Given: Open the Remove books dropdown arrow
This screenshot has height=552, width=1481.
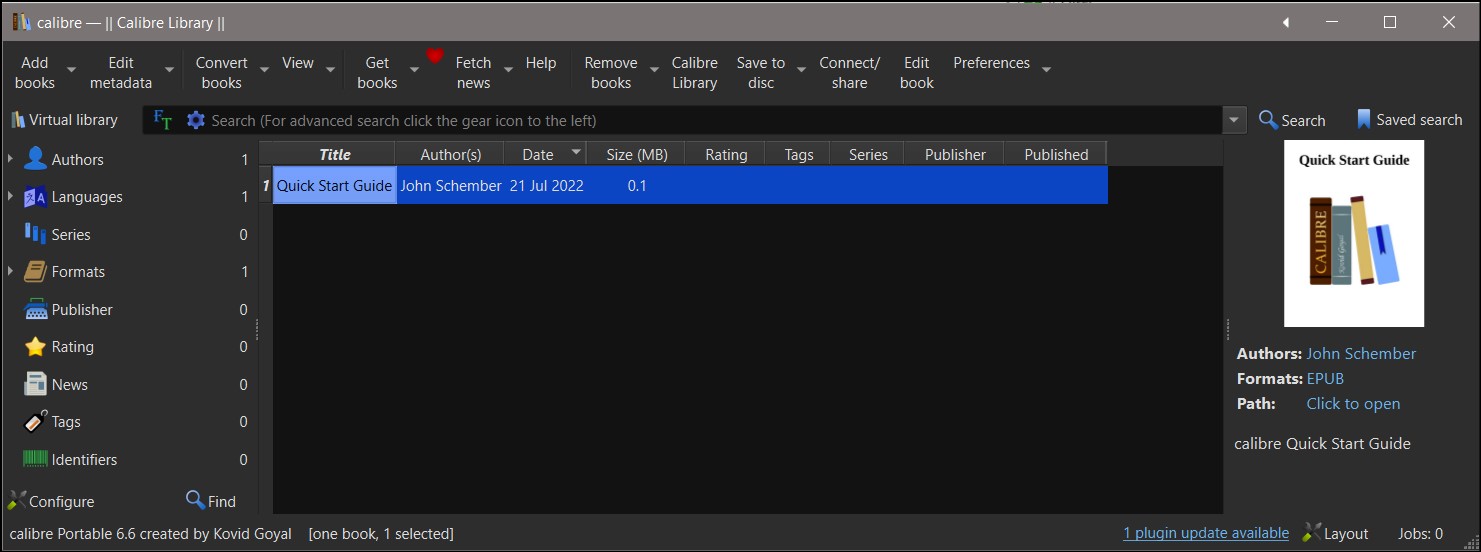Looking at the screenshot, I should click(654, 70).
